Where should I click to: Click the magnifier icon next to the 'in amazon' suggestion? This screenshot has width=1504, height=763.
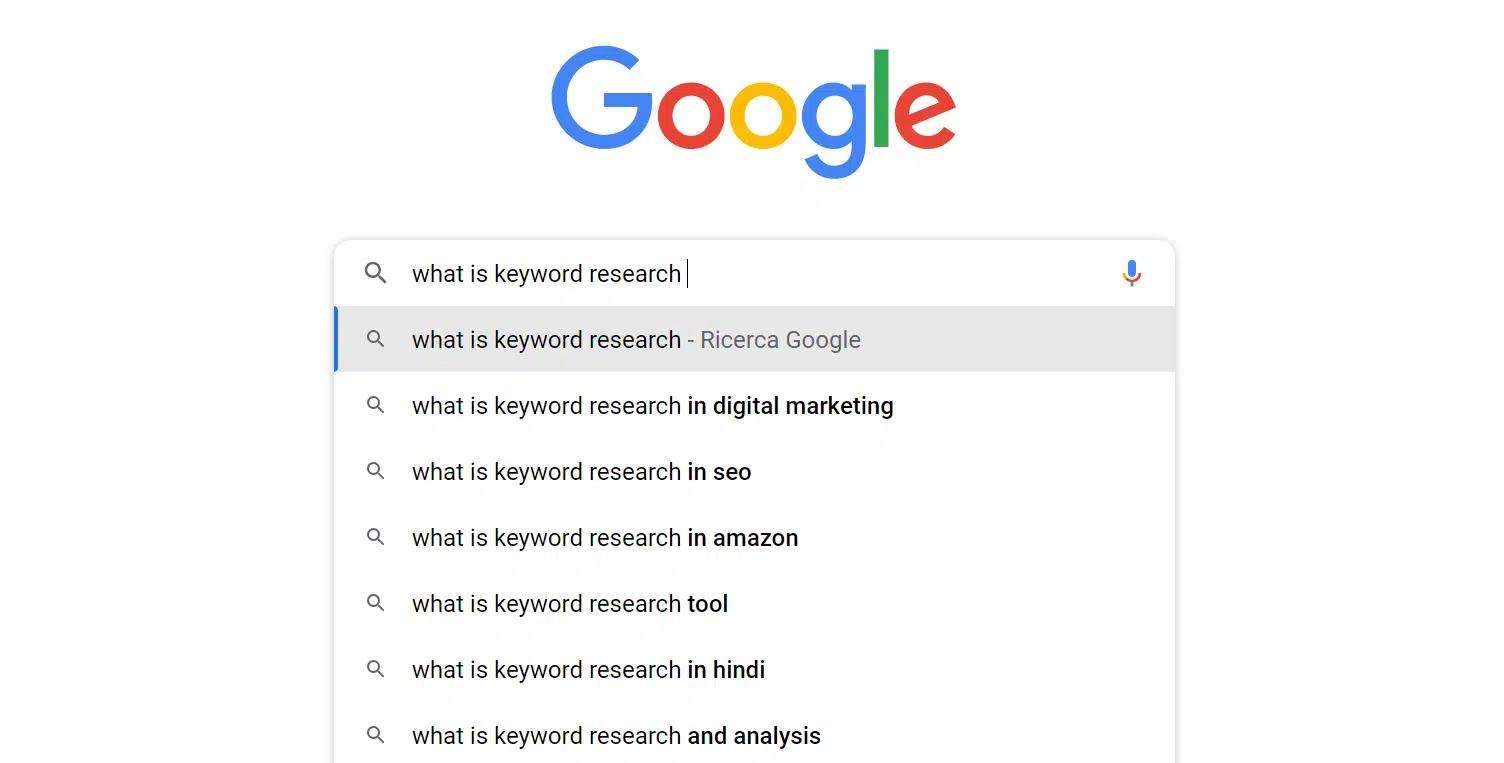[375, 537]
